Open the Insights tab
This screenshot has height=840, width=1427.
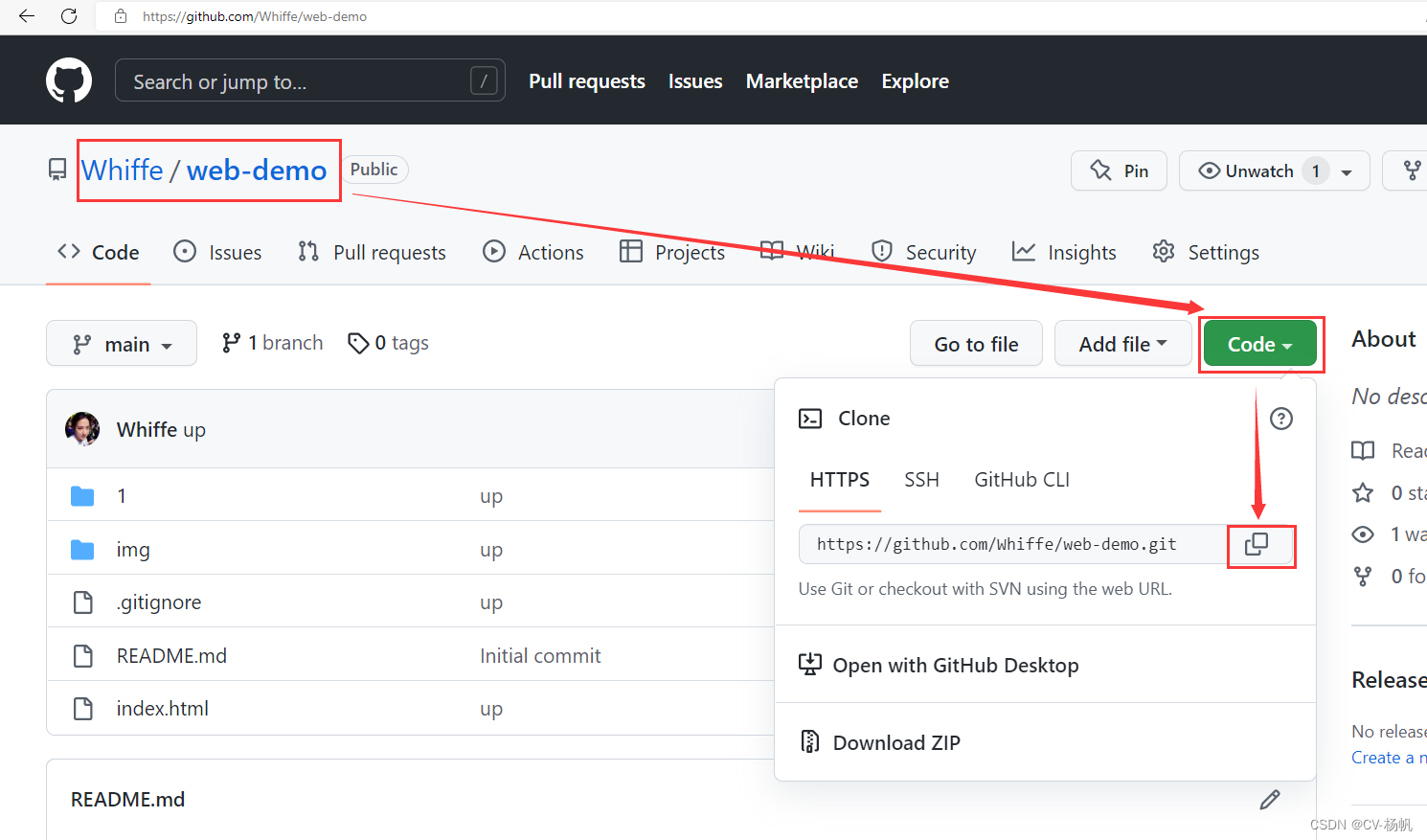coord(1064,252)
